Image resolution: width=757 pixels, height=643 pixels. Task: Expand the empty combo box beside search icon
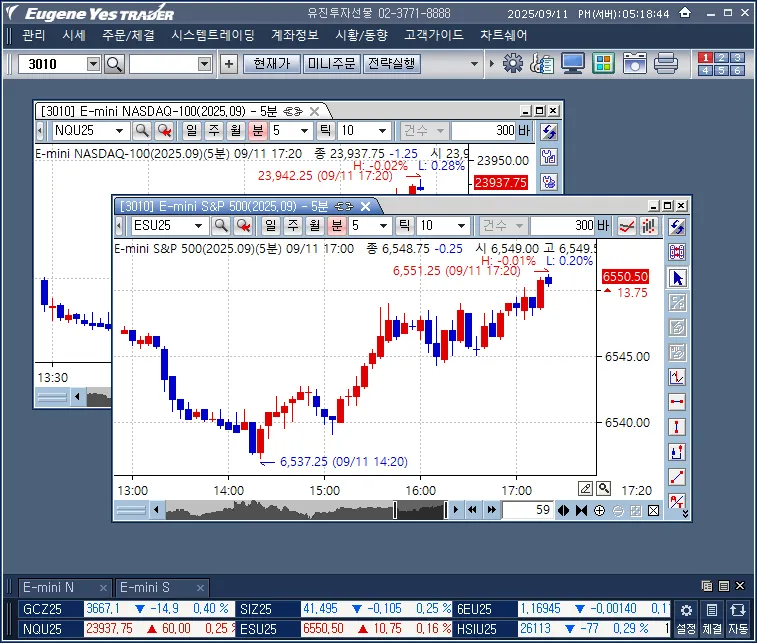point(205,64)
